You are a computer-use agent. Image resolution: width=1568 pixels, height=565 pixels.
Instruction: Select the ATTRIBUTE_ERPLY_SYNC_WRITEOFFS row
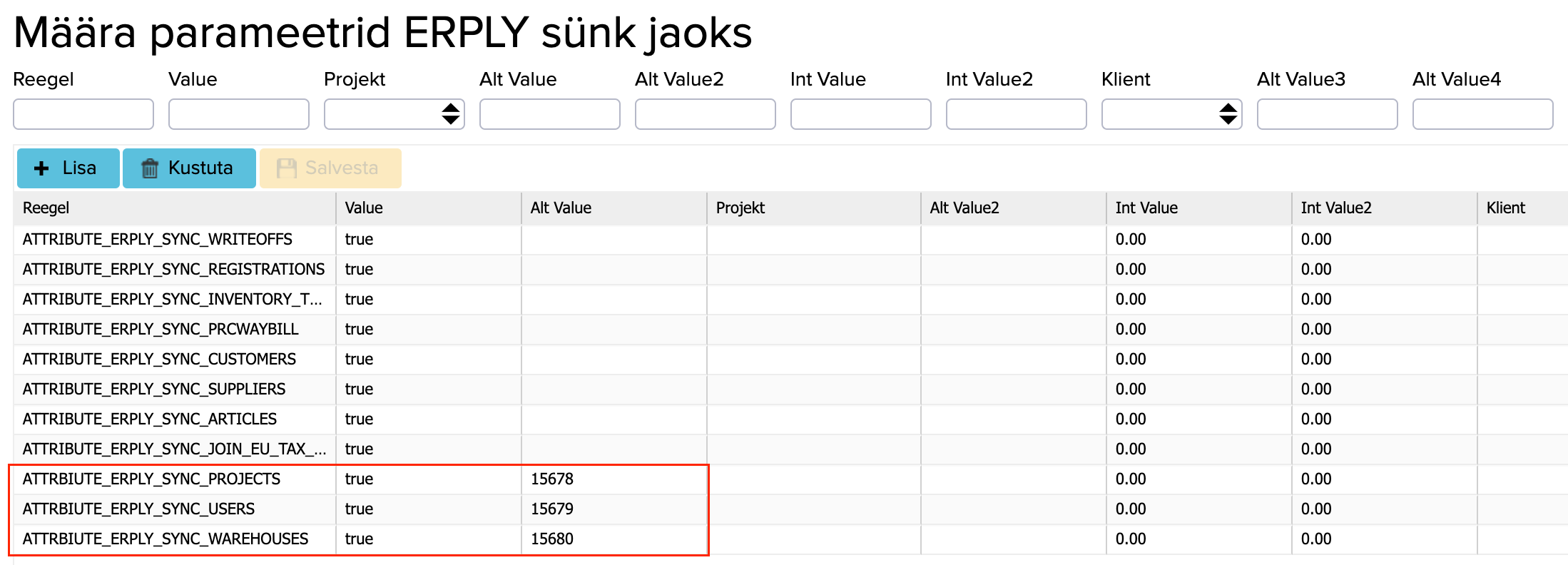coord(158,240)
